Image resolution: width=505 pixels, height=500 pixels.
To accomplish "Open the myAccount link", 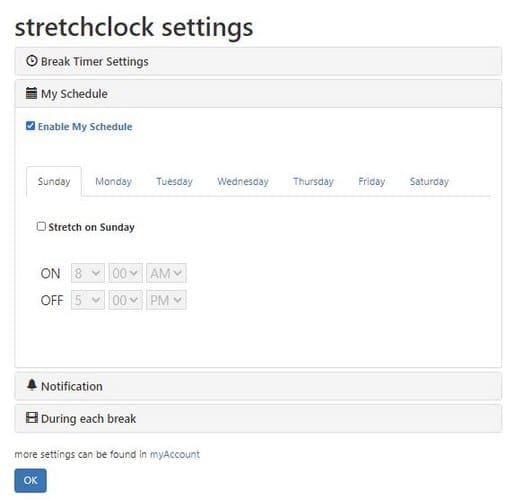I will 175,454.
